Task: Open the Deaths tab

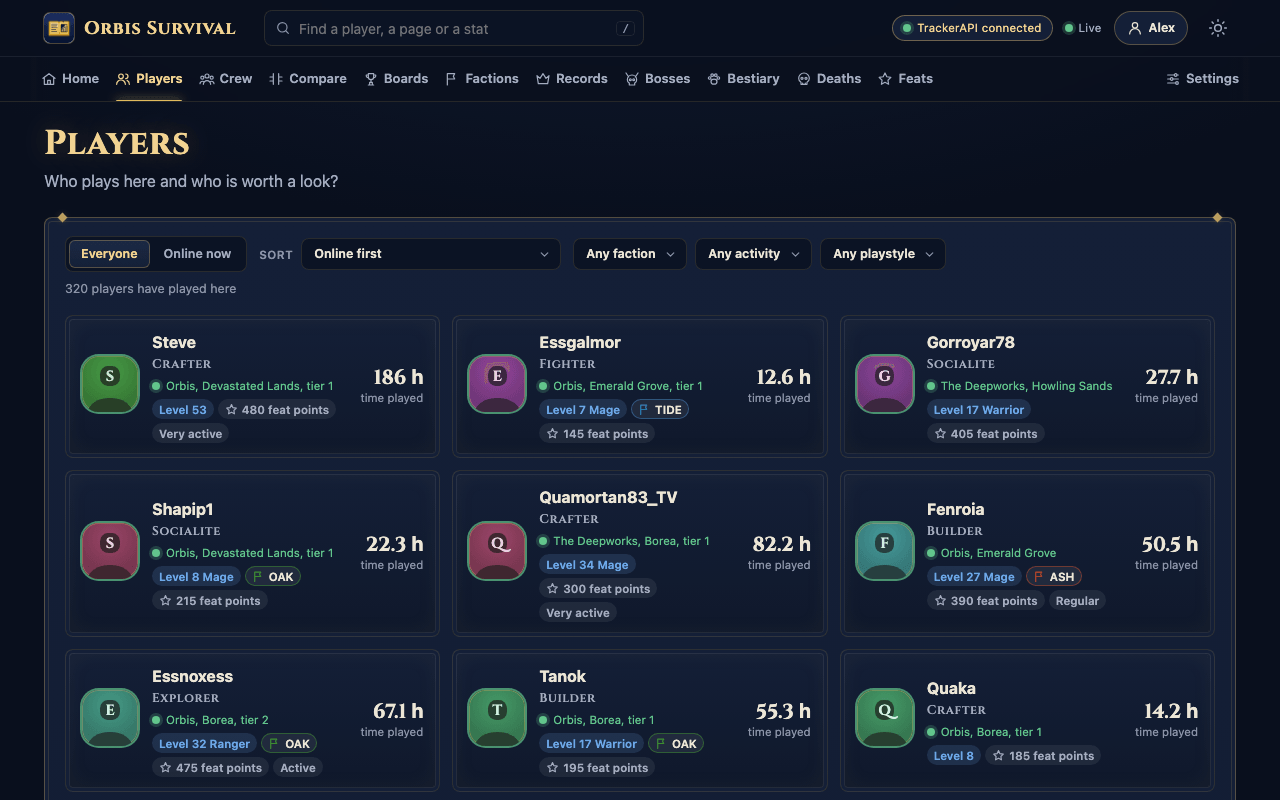Action: click(x=829, y=79)
